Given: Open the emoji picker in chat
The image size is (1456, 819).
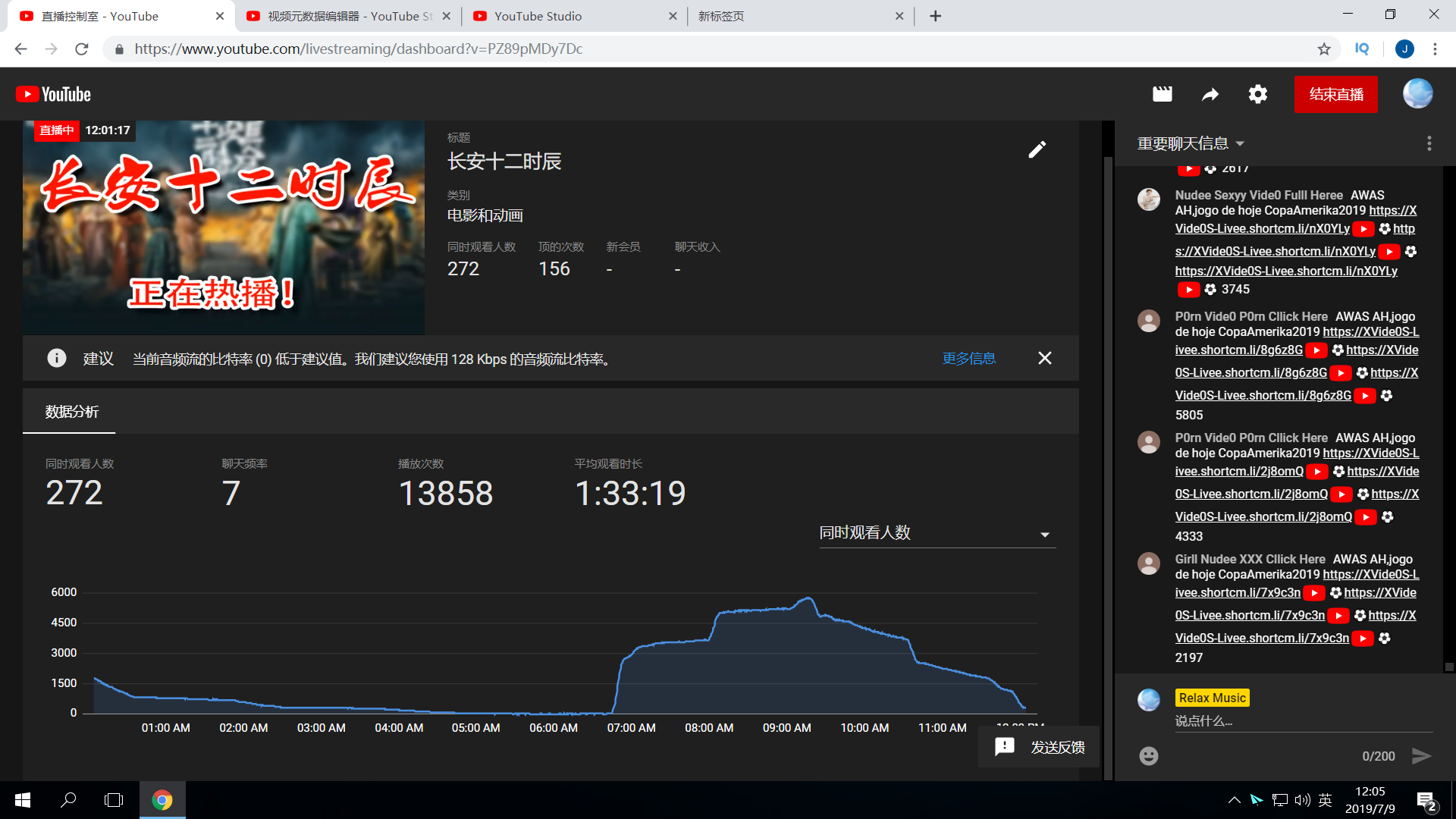Looking at the screenshot, I should pyautogui.click(x=1149, y=755).
